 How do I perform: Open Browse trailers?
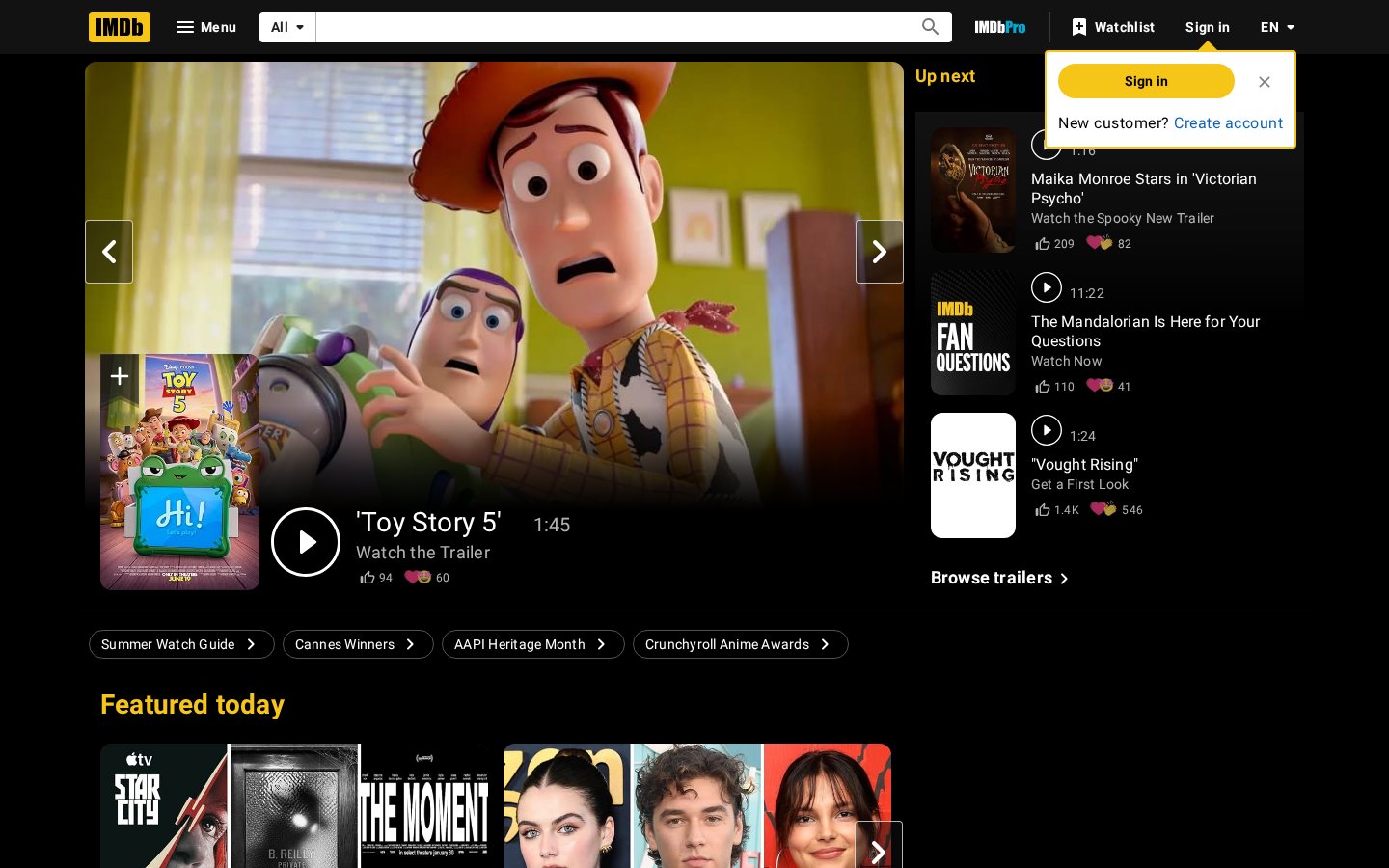[1000, 578]
